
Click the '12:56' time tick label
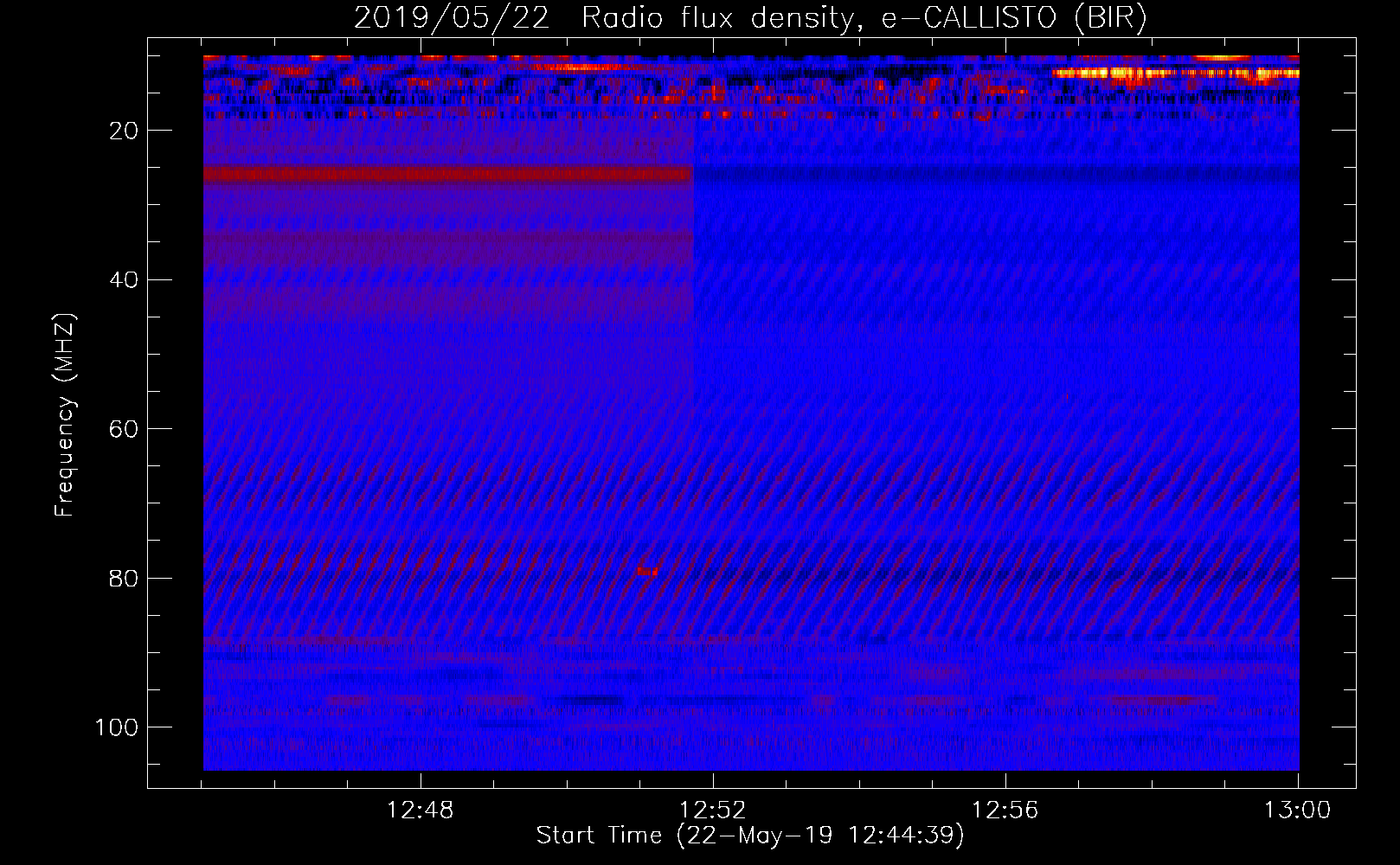[1005, 811]
